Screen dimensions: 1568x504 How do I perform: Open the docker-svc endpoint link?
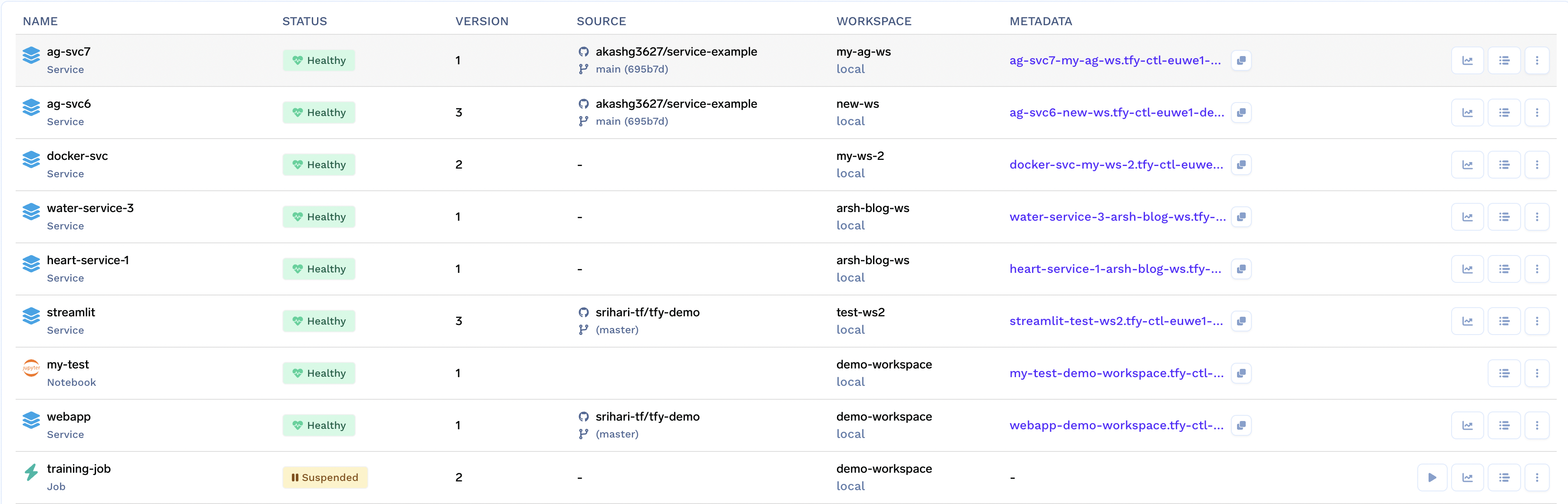(1116, 165)
